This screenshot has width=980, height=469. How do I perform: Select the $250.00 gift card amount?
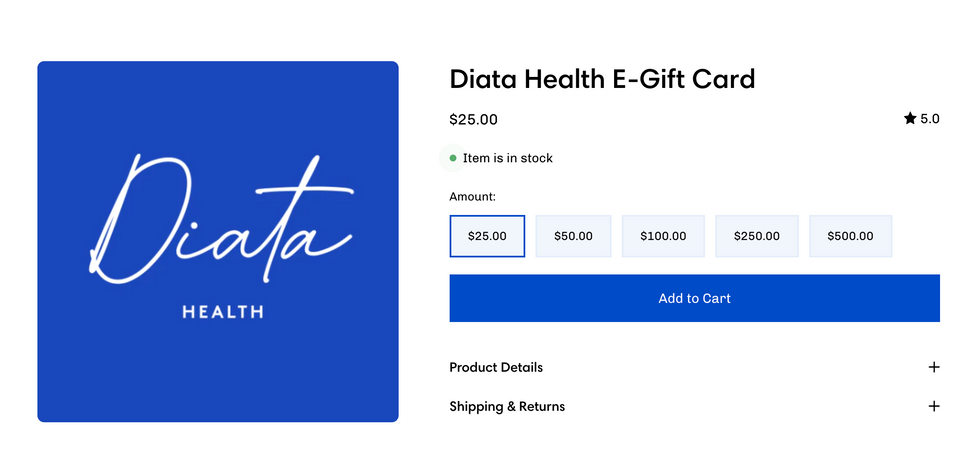pyautogui.click(x=756, y=236)
